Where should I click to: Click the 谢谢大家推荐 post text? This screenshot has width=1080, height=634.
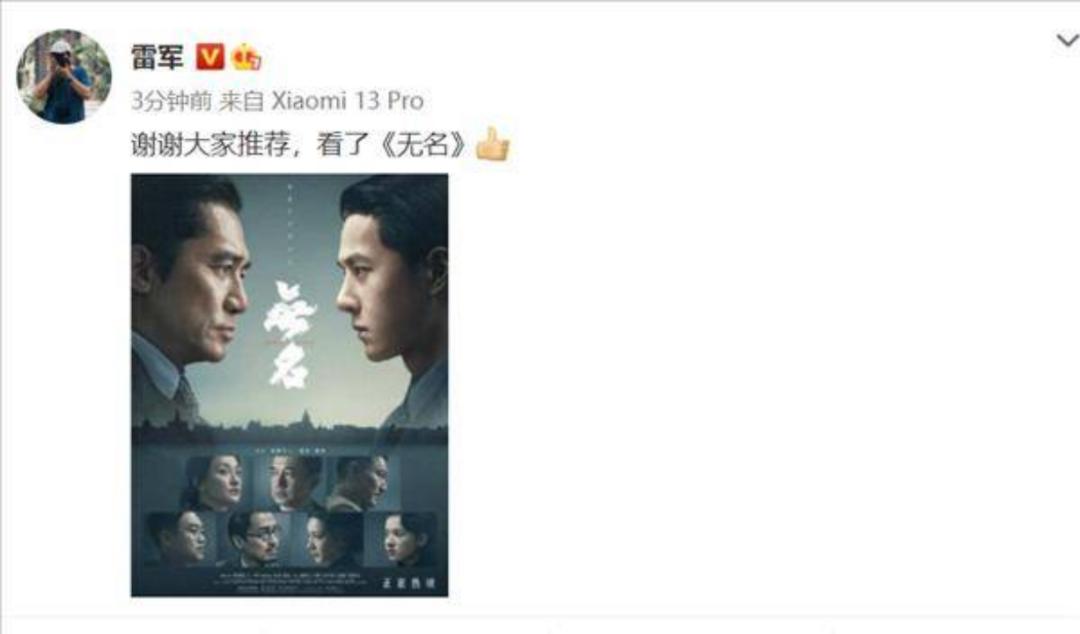(210, 145)
